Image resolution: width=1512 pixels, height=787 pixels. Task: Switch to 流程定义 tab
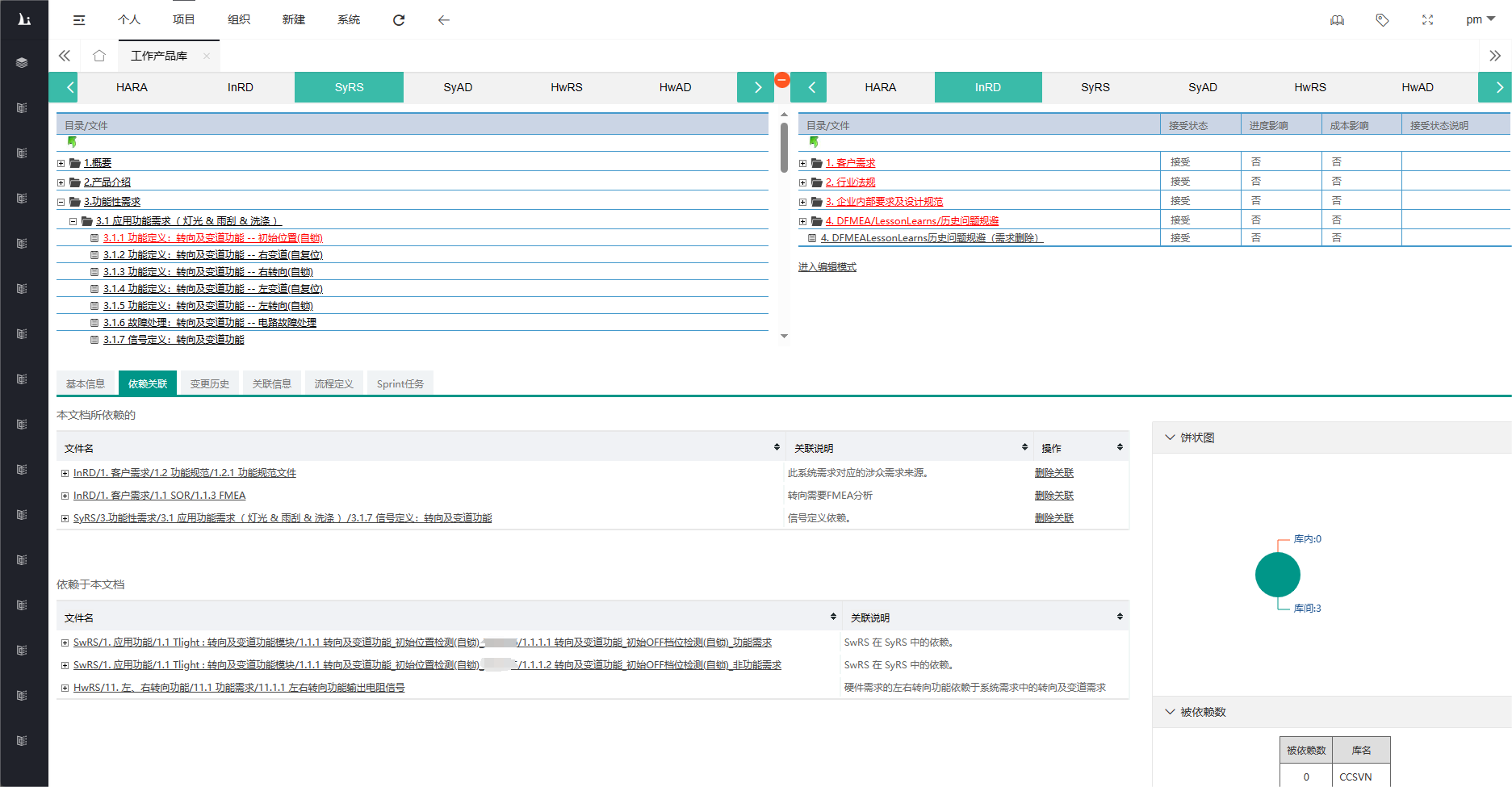(334, 383)
